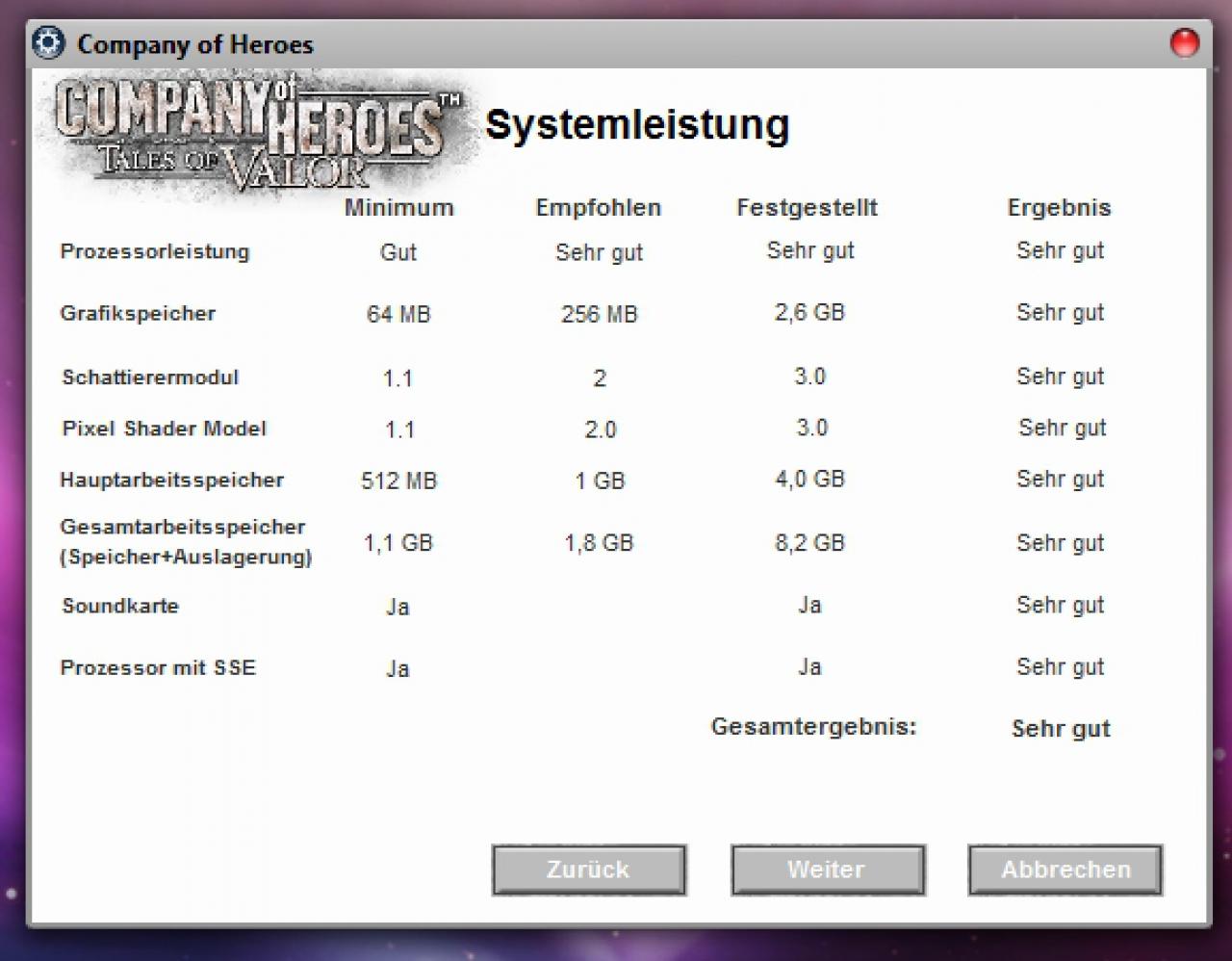
Task: Click the Minimum 1.1 for Pixel Shader Model
Action: coord(399,429)
